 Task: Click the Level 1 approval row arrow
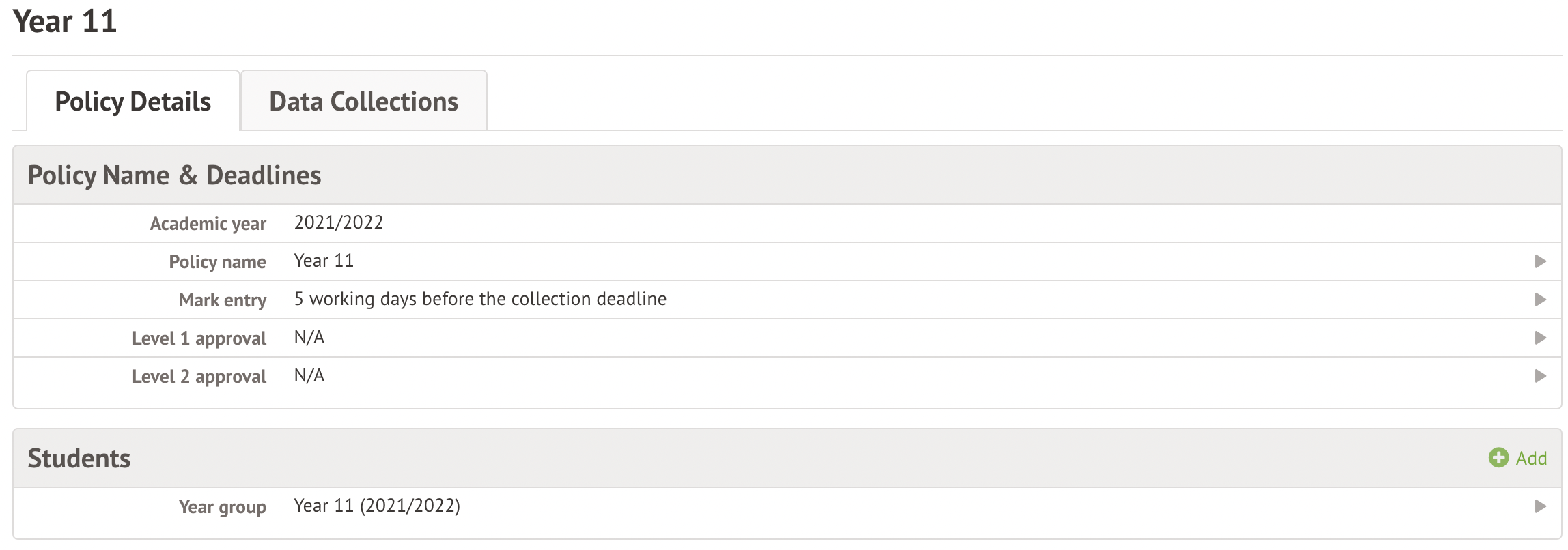[x=1541, y=338]
